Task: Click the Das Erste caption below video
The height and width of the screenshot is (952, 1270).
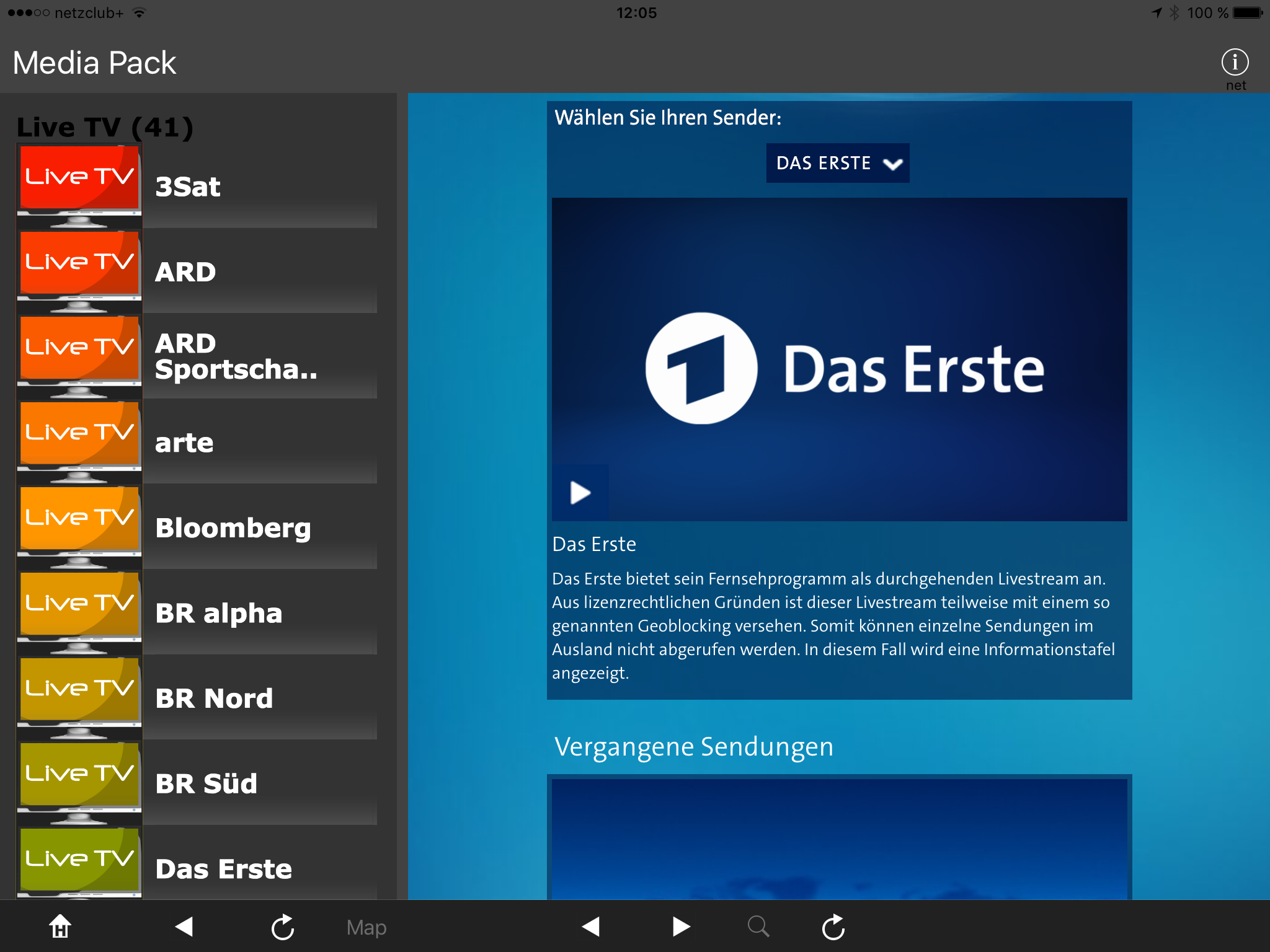Action: (594, 544)
